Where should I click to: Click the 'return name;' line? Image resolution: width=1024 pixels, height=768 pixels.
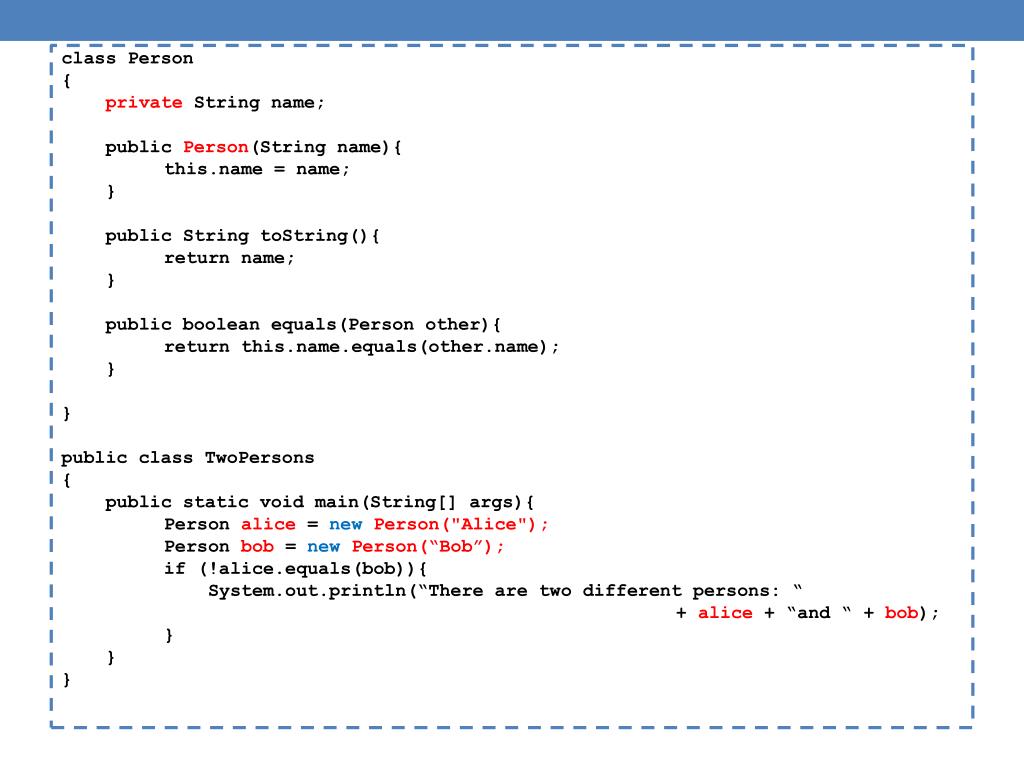(x=229, y=258)
